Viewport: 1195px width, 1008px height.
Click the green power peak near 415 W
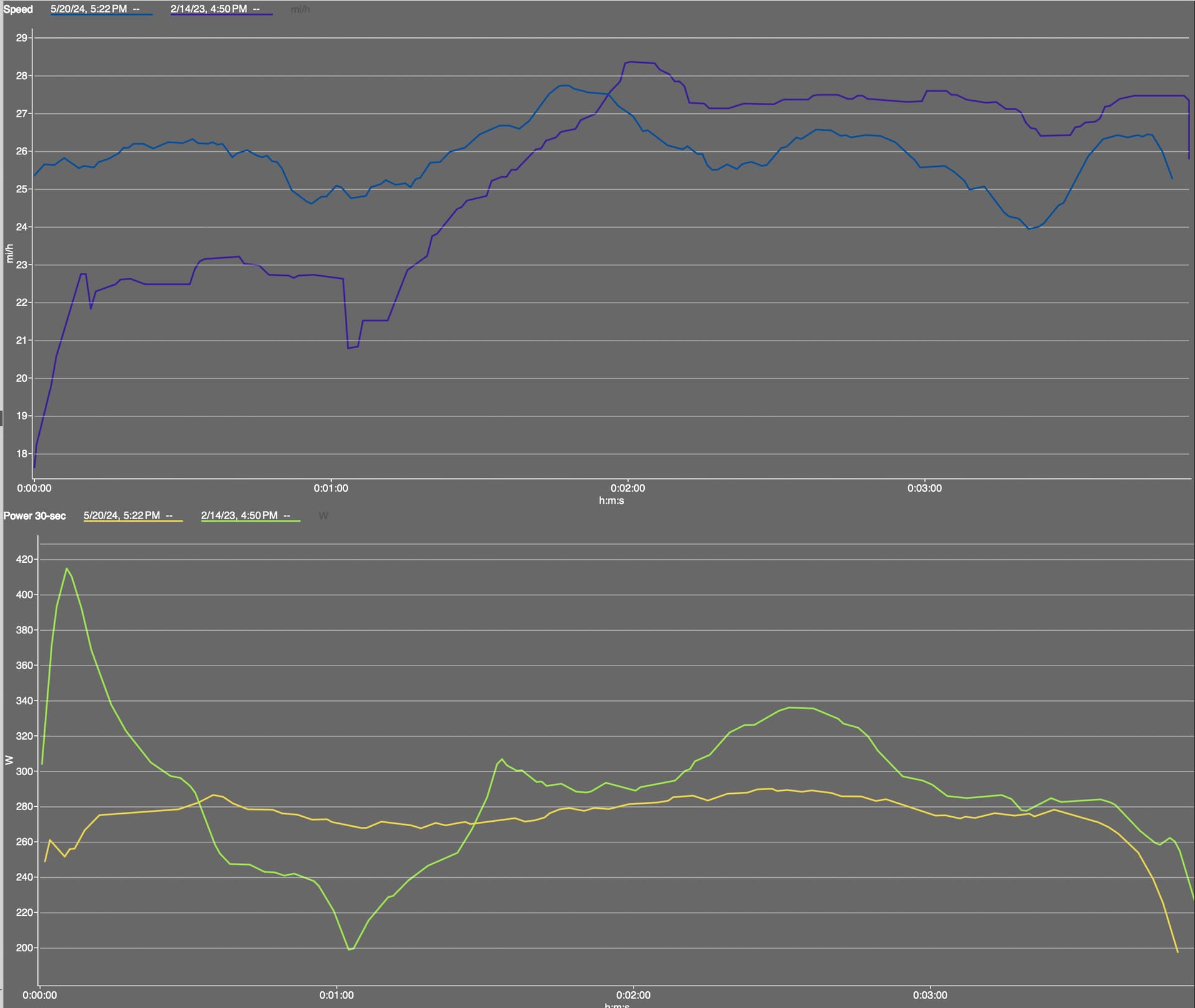67,568
